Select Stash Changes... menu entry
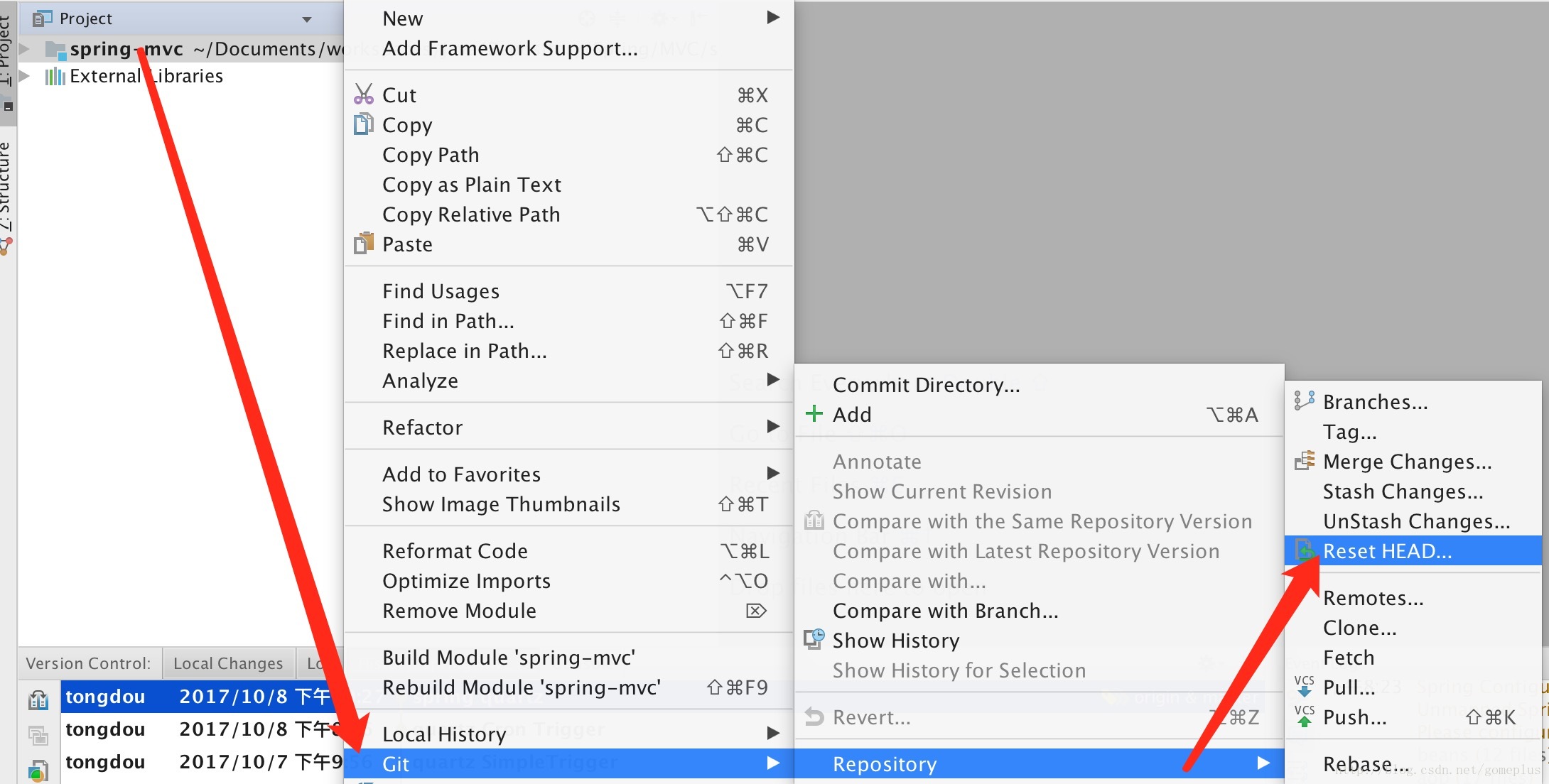This screenshot has height=784, width=1549. [x=1403, y=491]
